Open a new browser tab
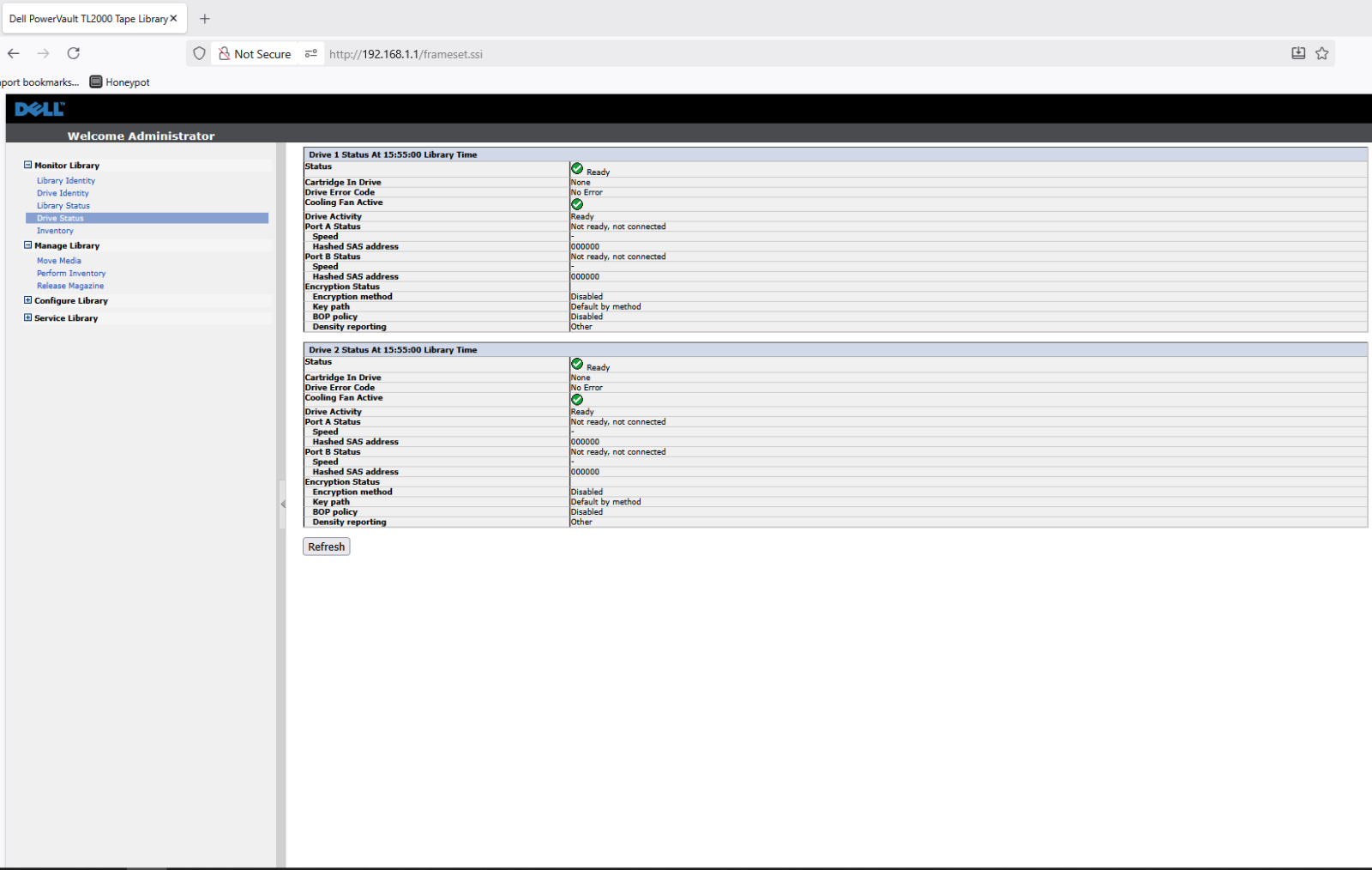The width and height of the screenshot is (1372, 870). (x=205, y=18)
